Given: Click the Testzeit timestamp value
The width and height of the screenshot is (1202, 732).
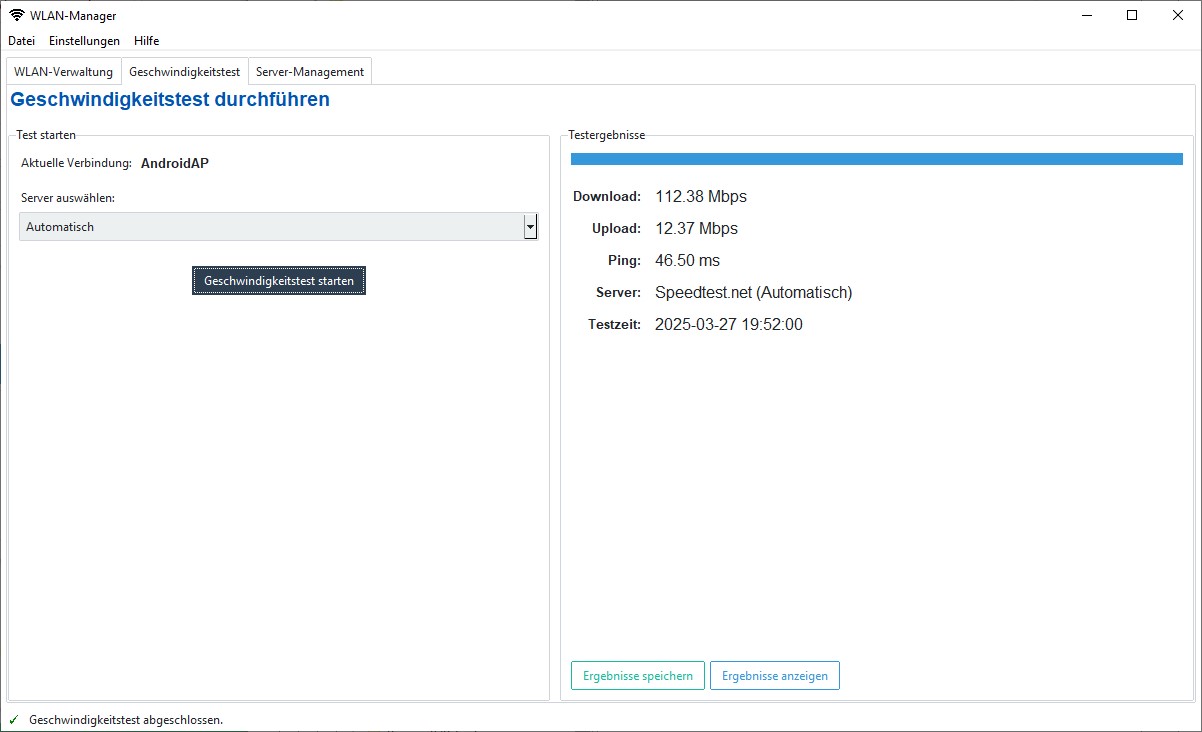Looking at the screenshot, I should pos(728,324).
